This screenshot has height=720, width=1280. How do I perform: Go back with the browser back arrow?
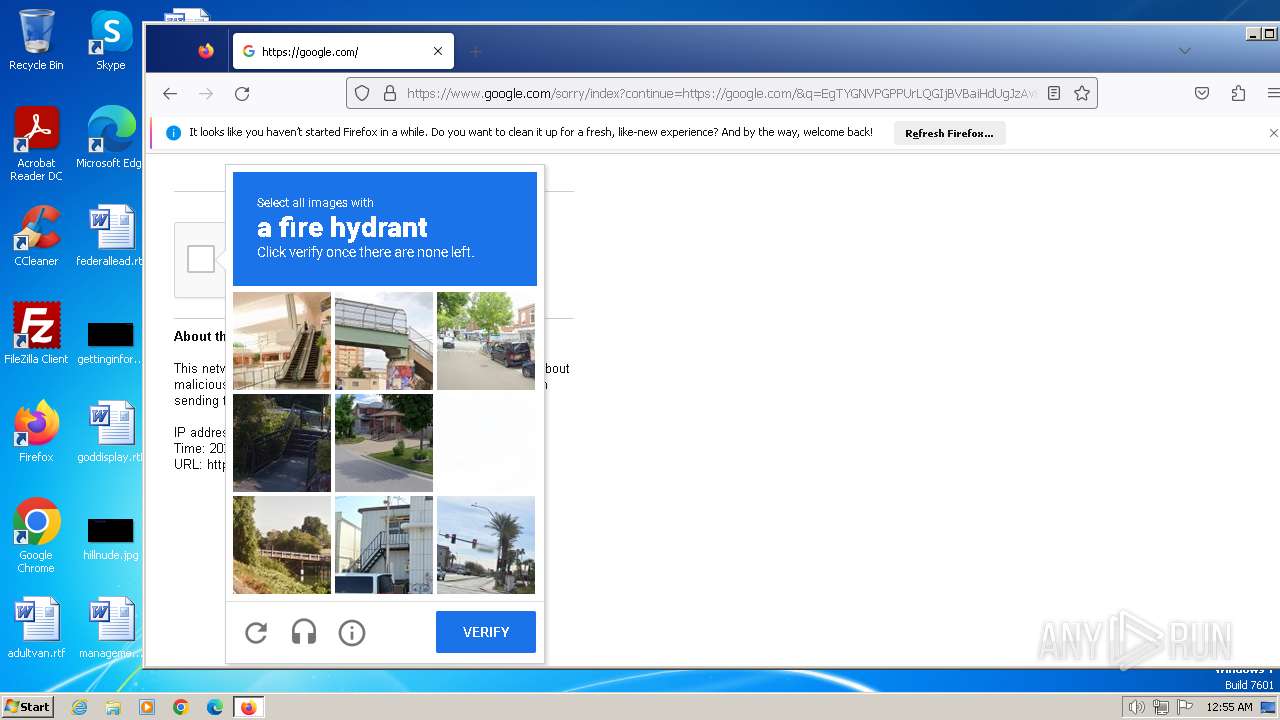pos(170,93)
